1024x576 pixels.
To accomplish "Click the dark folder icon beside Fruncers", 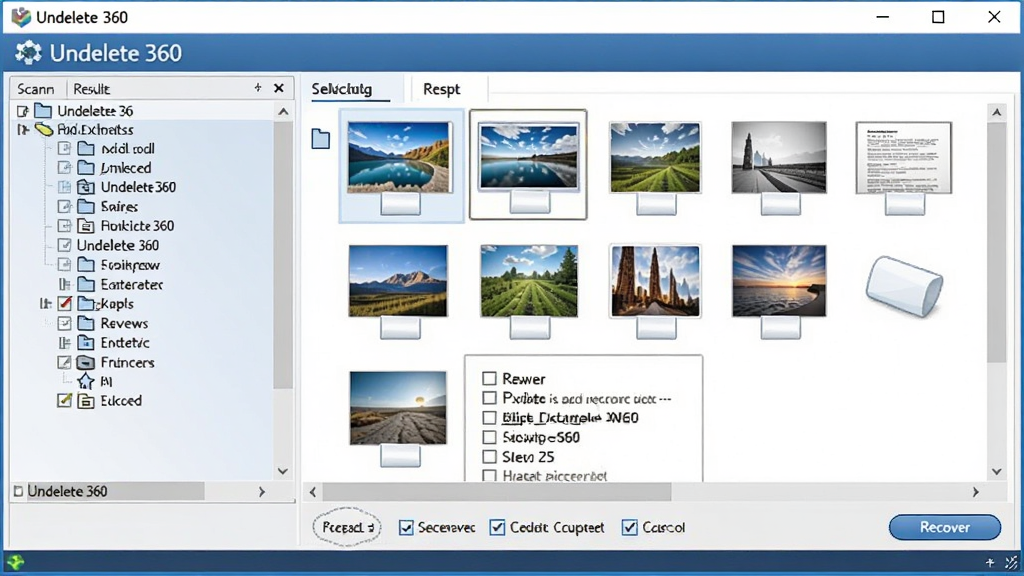I will pyautogui.click(x=86, y=362).
